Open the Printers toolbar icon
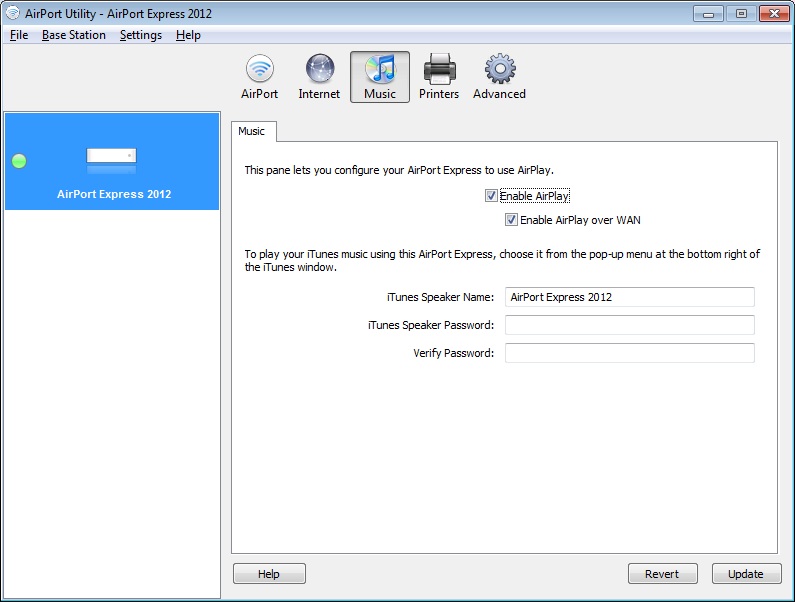This screenshot has width=795, height=602. 439,77
